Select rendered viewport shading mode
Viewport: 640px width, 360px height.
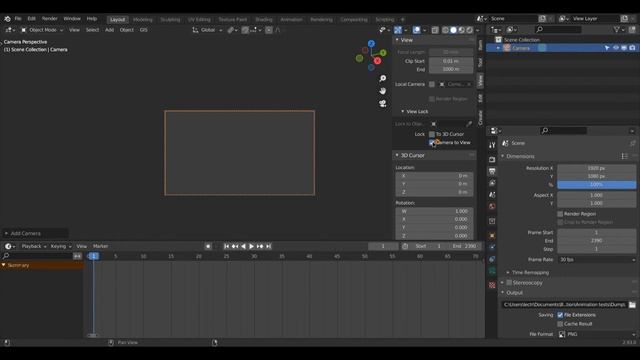(470, 30)
